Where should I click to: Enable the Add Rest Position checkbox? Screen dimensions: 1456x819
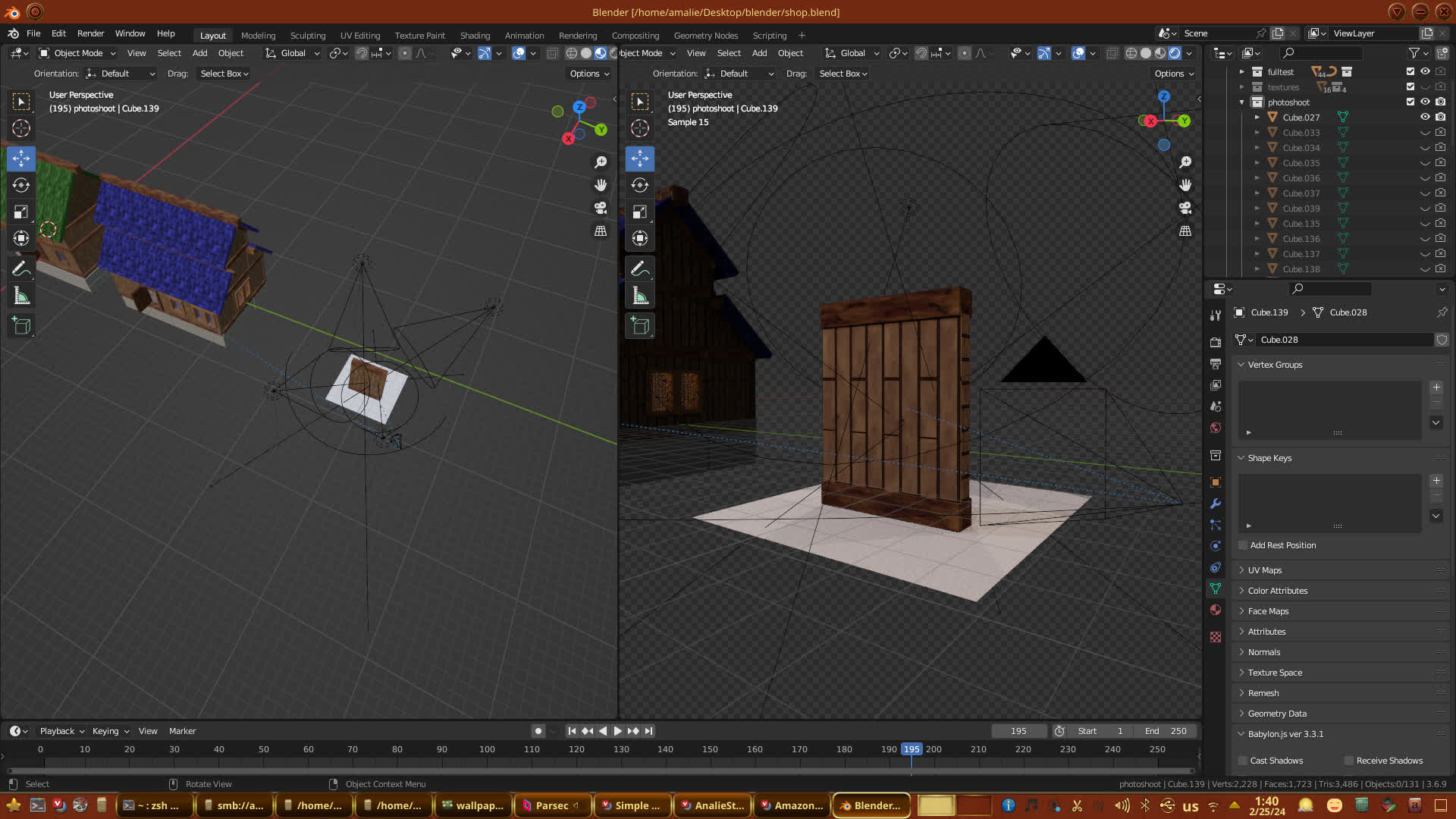pos(1243,545)
